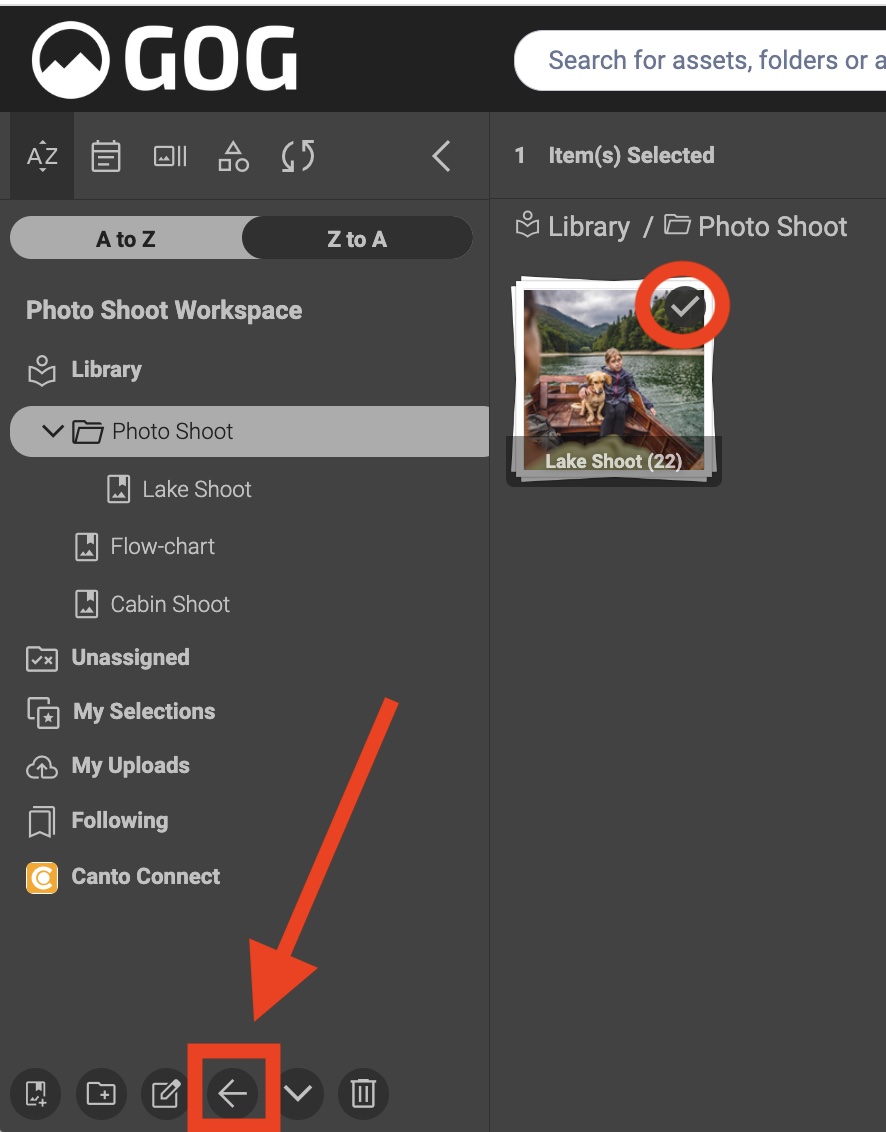Image resolution: width=886 pixels, height=1132 pixels.
Task: Click the Library icon in sidebar
Action: pos(42,370)
